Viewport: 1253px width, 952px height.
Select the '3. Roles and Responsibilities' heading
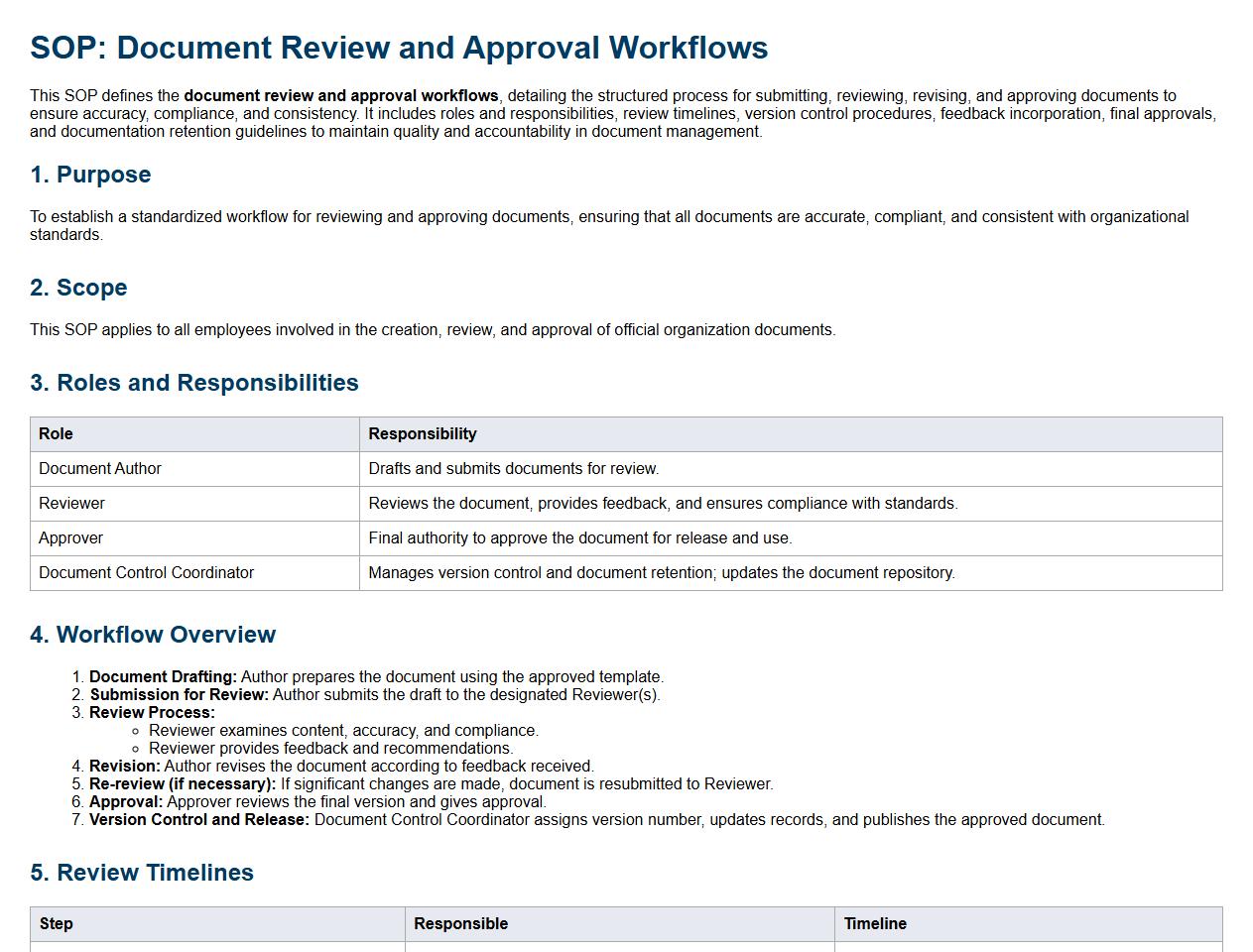[x=194, y=383]
